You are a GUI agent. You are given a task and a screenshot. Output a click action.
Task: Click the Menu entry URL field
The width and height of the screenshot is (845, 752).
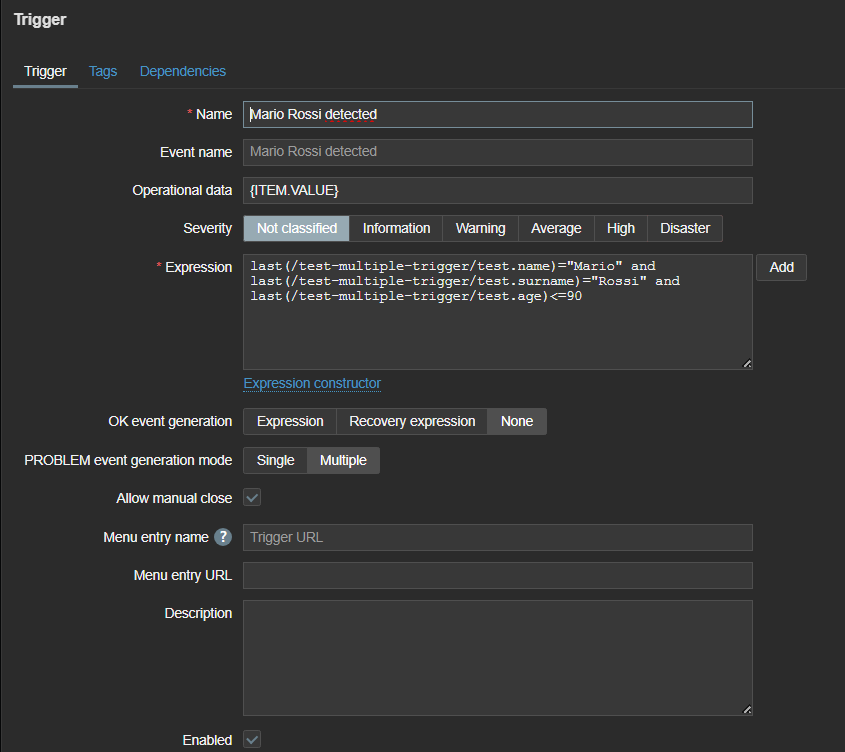coord(497,575)
